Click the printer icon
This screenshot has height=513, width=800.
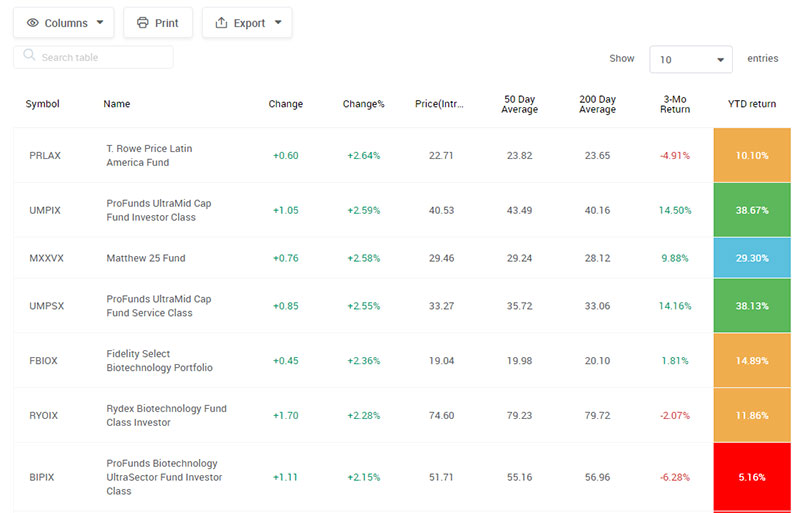click(142, 23)
